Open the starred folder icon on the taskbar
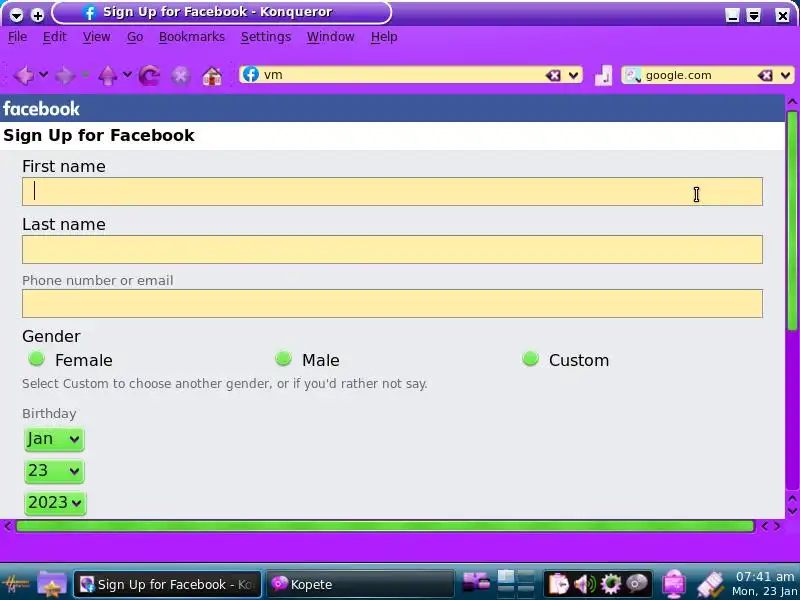Viewport: 800px width, 600px height. point(52,584)
